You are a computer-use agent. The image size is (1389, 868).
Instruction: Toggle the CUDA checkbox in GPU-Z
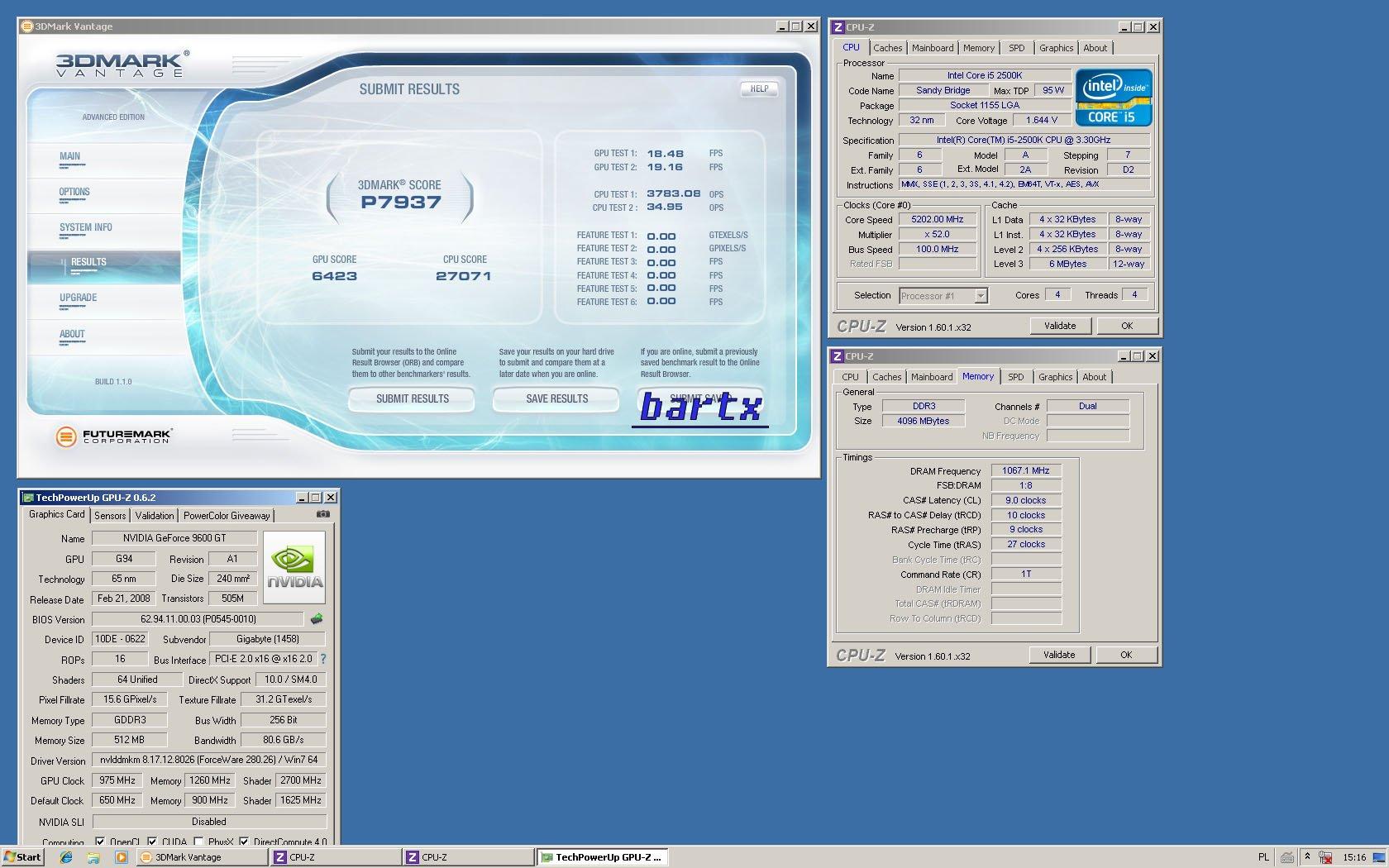pos(152,842)
